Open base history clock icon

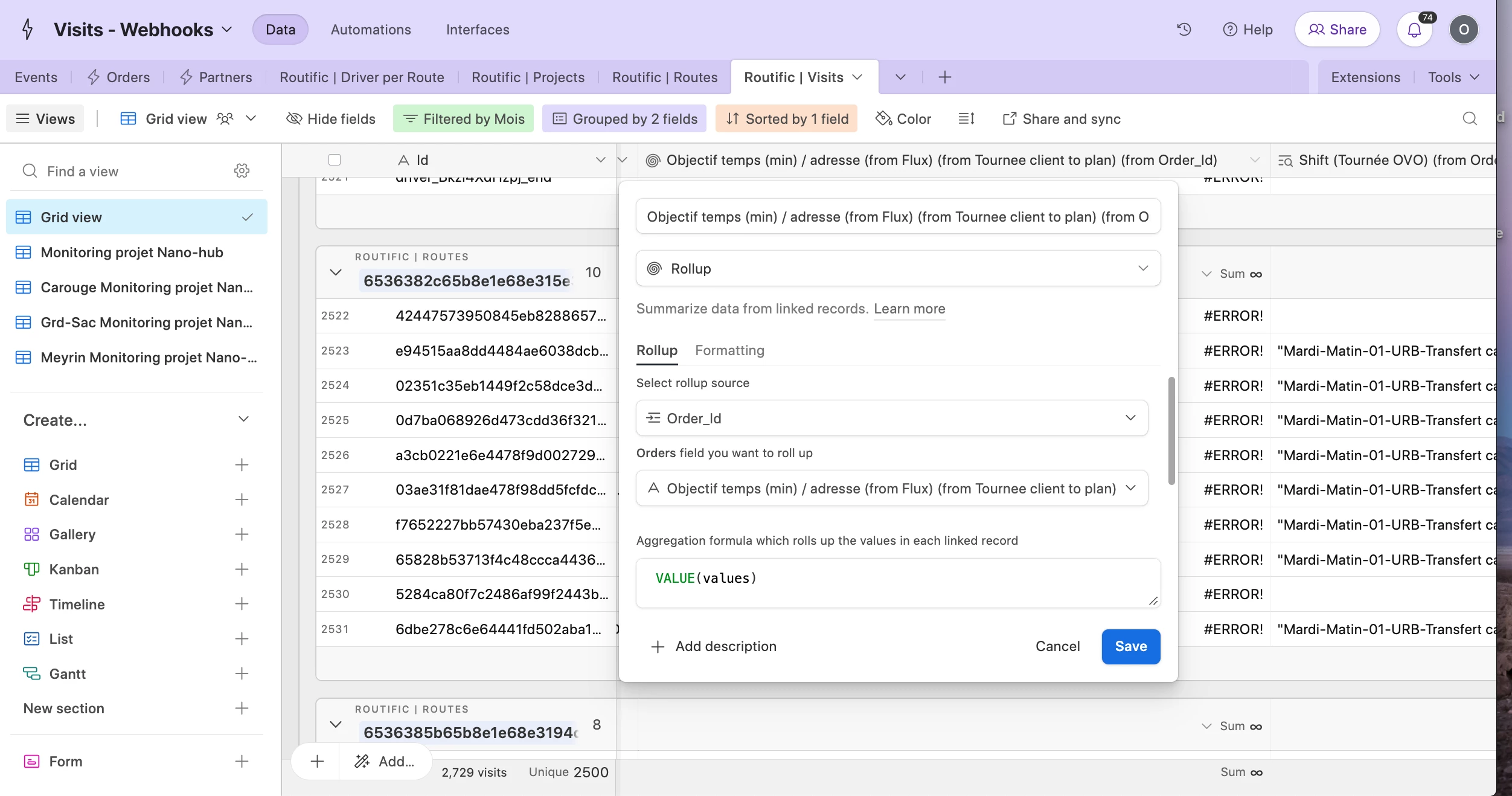tap(1184, 30)
